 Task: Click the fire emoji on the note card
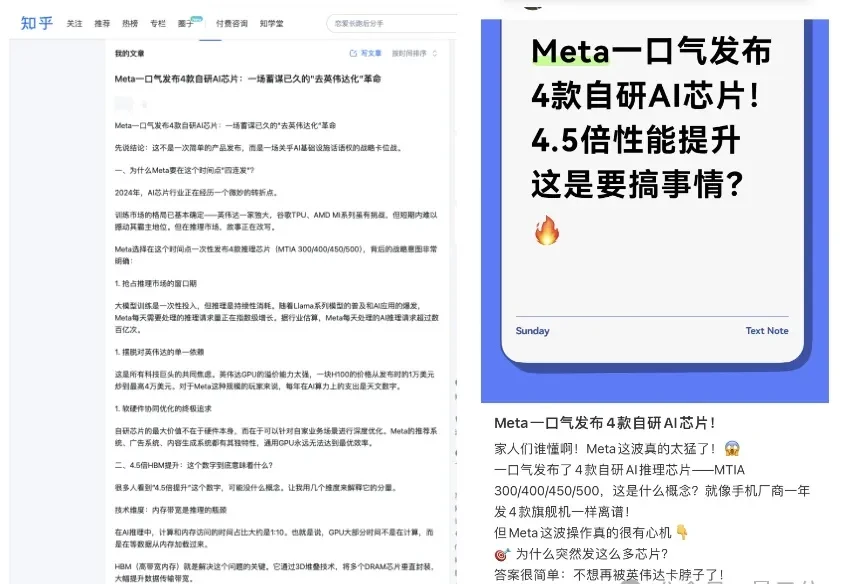pos(547,232)
